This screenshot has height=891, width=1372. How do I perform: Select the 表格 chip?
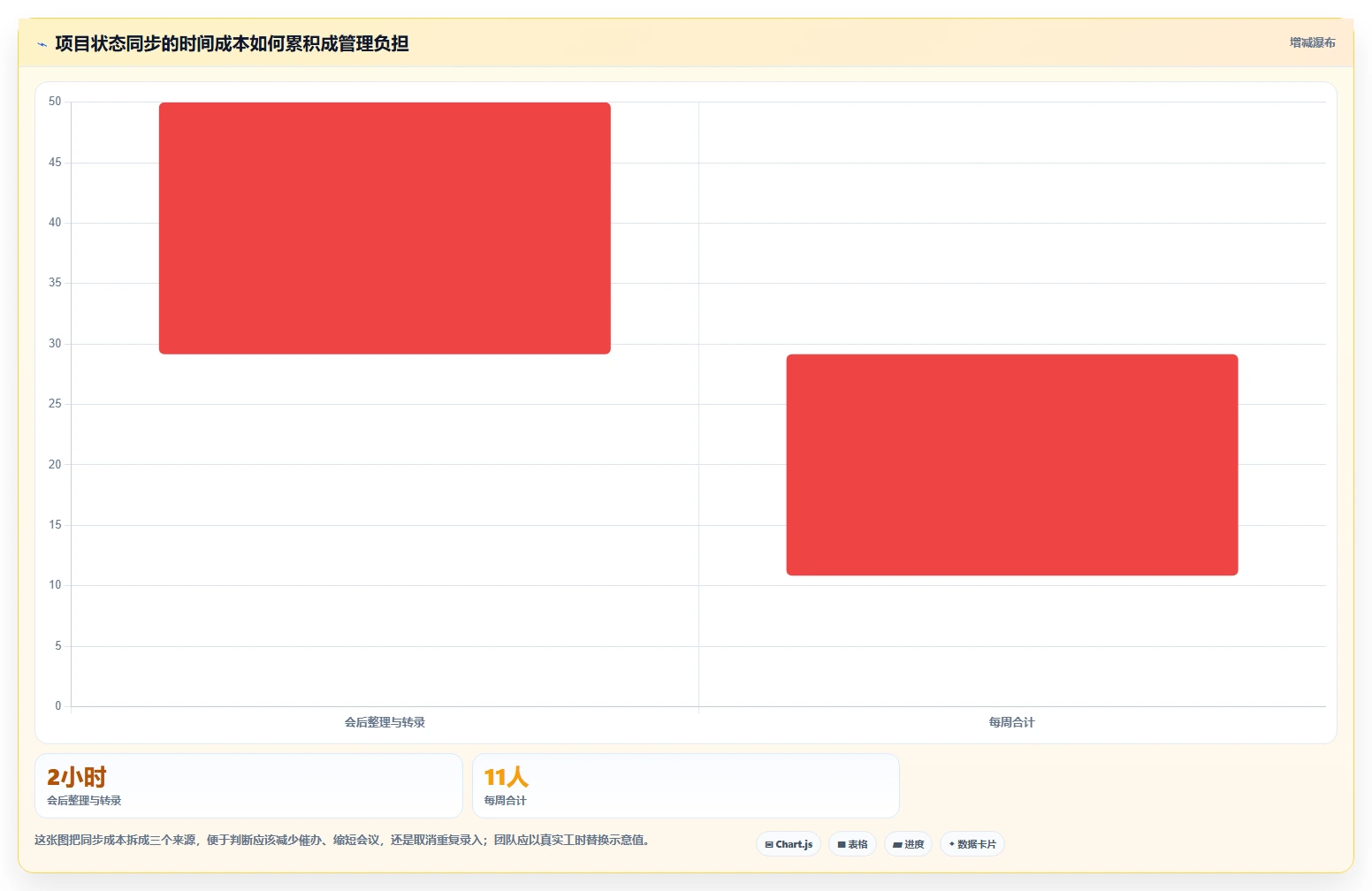852,844
